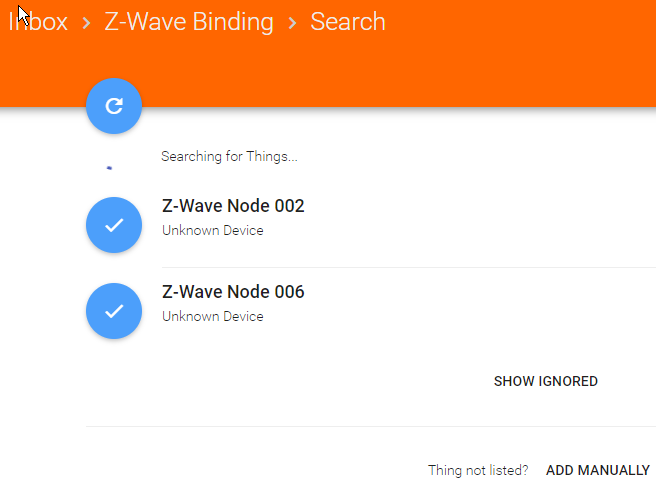Go back to Inbox via breadcrumb
The width and height of the screenshot is (656, 491).
coord(38,21)
